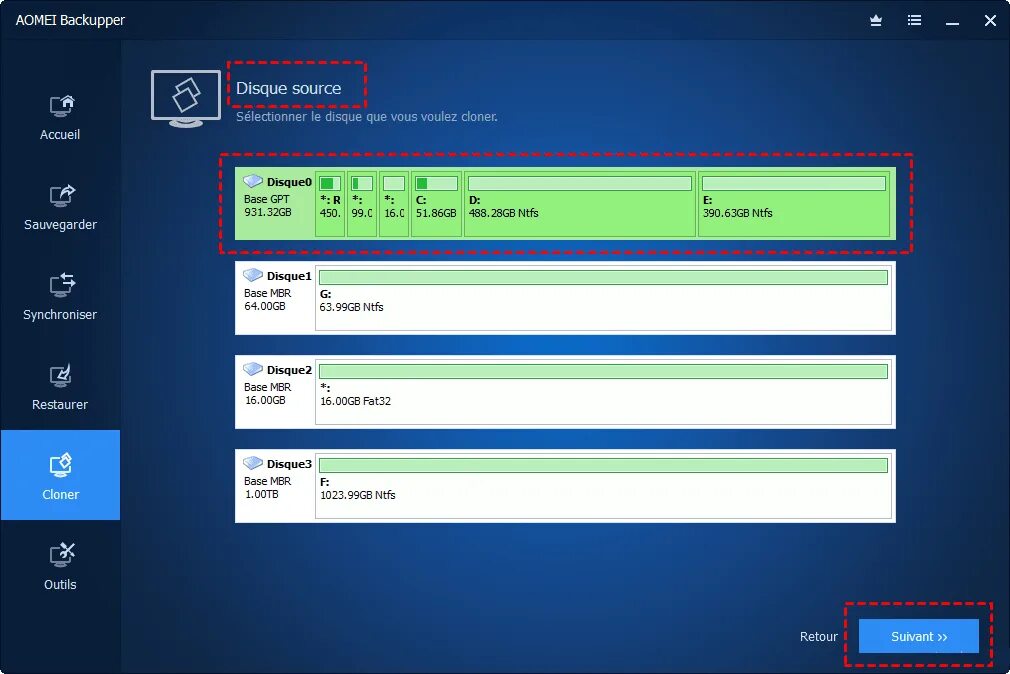The width and height of the screenshot is (1010, 674).
Task: Click the Disque3 disk icon
Action: point(251,463)
